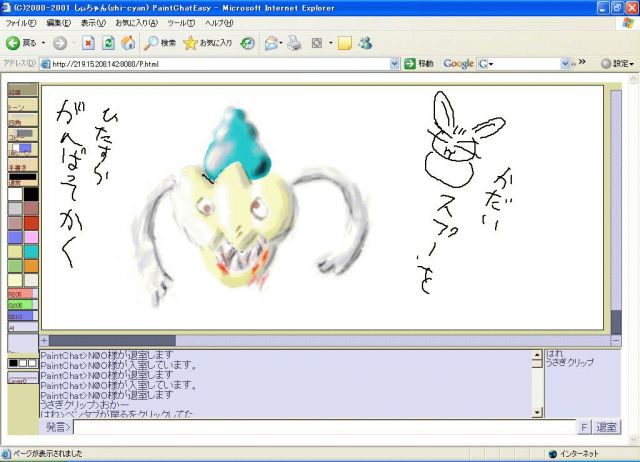The width and height of the screenshot is (640, 462).
Task: Click the yellow note toolbar icon
Action: coord(345,43)
